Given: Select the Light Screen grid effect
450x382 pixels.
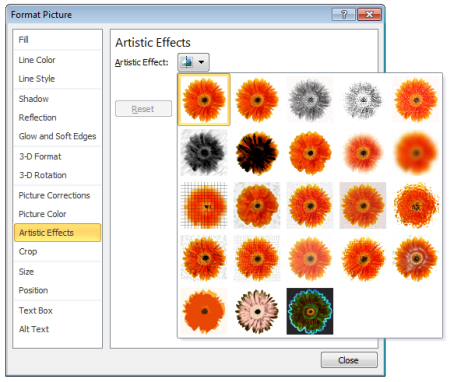Looking at the screenshot, I should point(204,205).
